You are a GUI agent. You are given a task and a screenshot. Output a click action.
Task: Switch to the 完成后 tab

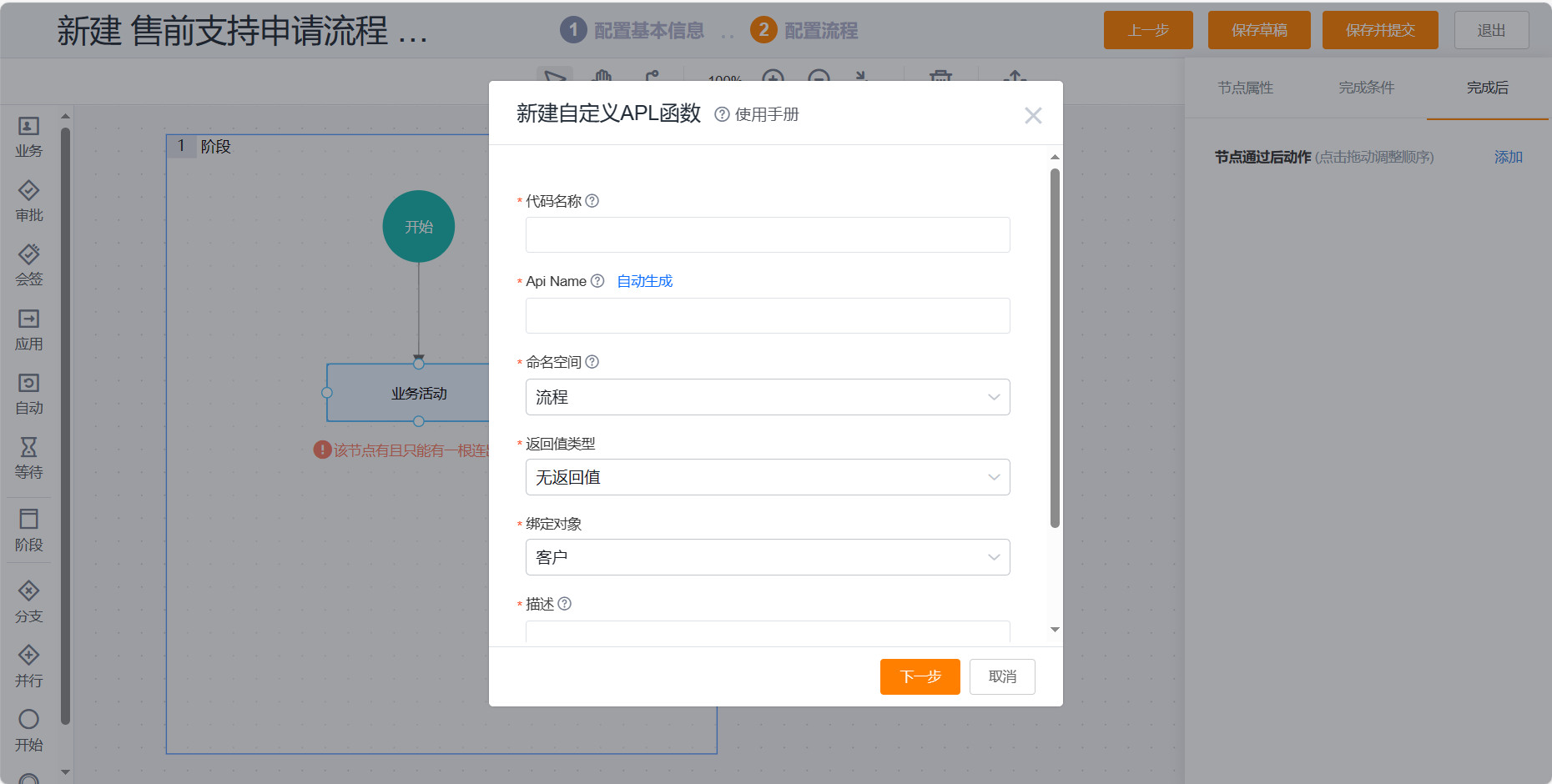click(1488, 88)
